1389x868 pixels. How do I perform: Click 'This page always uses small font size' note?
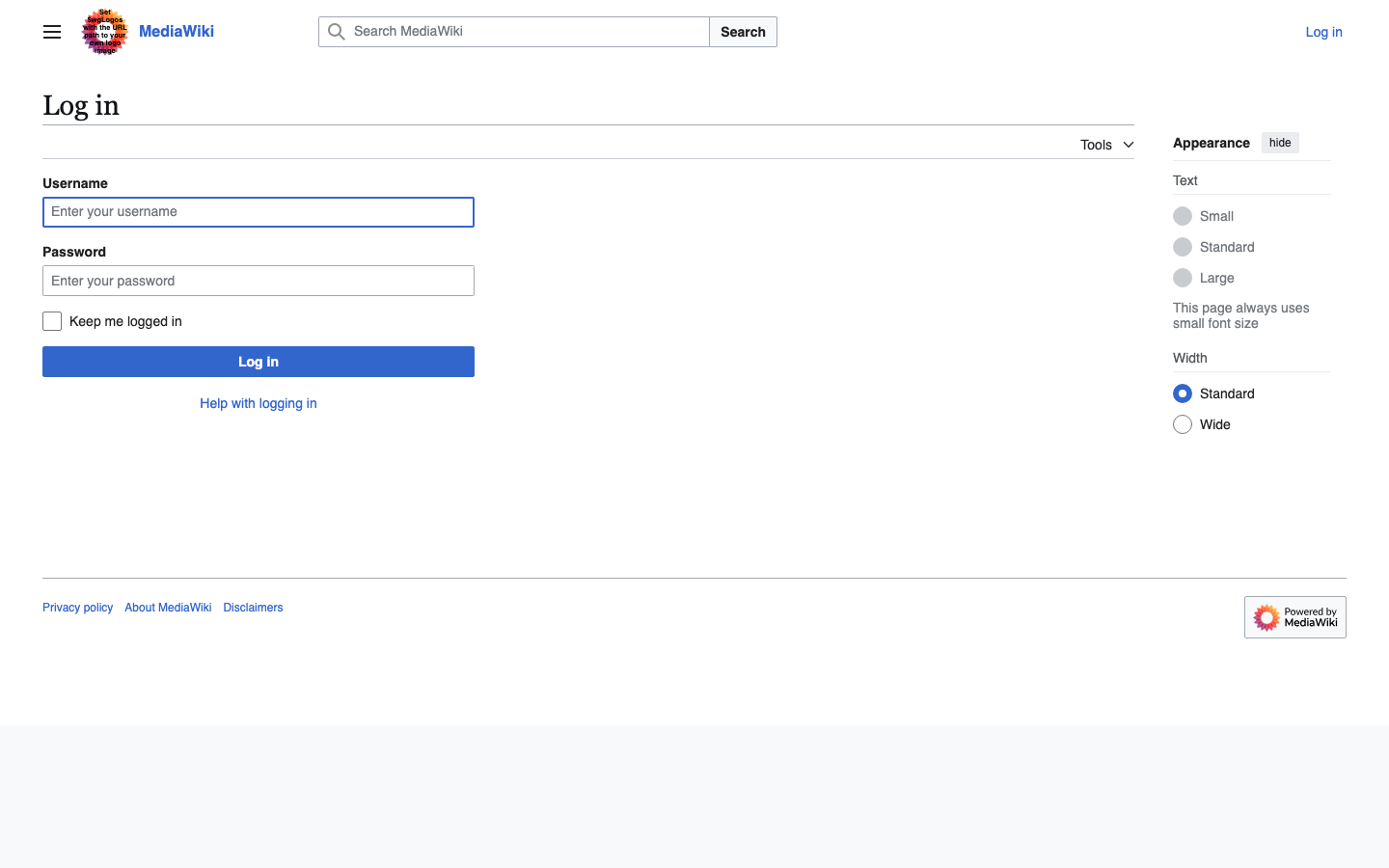click(x=1241, y=315)
